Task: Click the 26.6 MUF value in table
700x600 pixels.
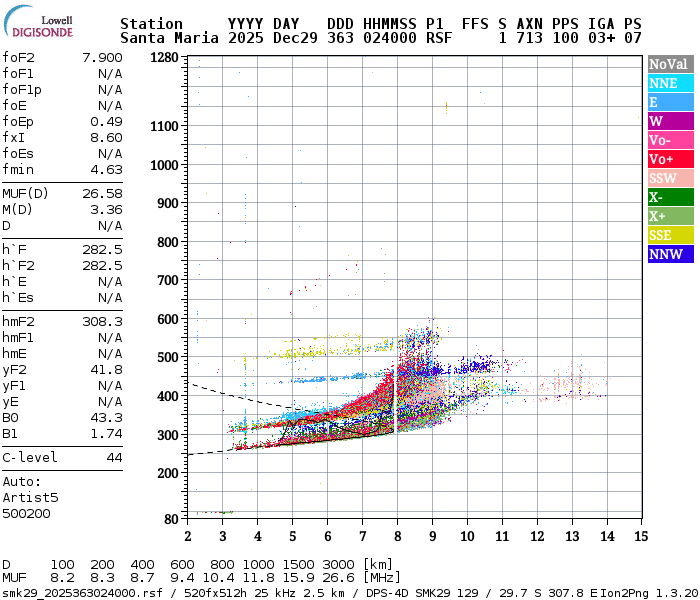Action: (x=338, y=578)
